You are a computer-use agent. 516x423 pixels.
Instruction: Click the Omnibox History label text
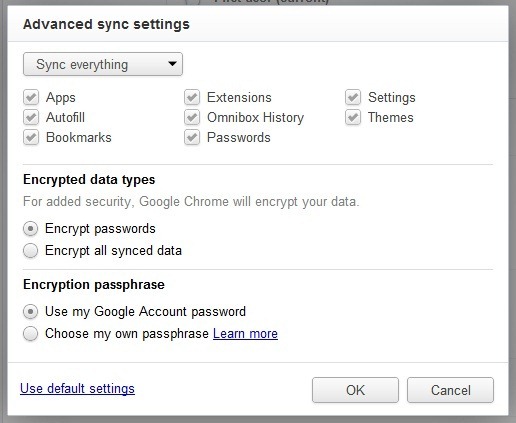(255, 117)
